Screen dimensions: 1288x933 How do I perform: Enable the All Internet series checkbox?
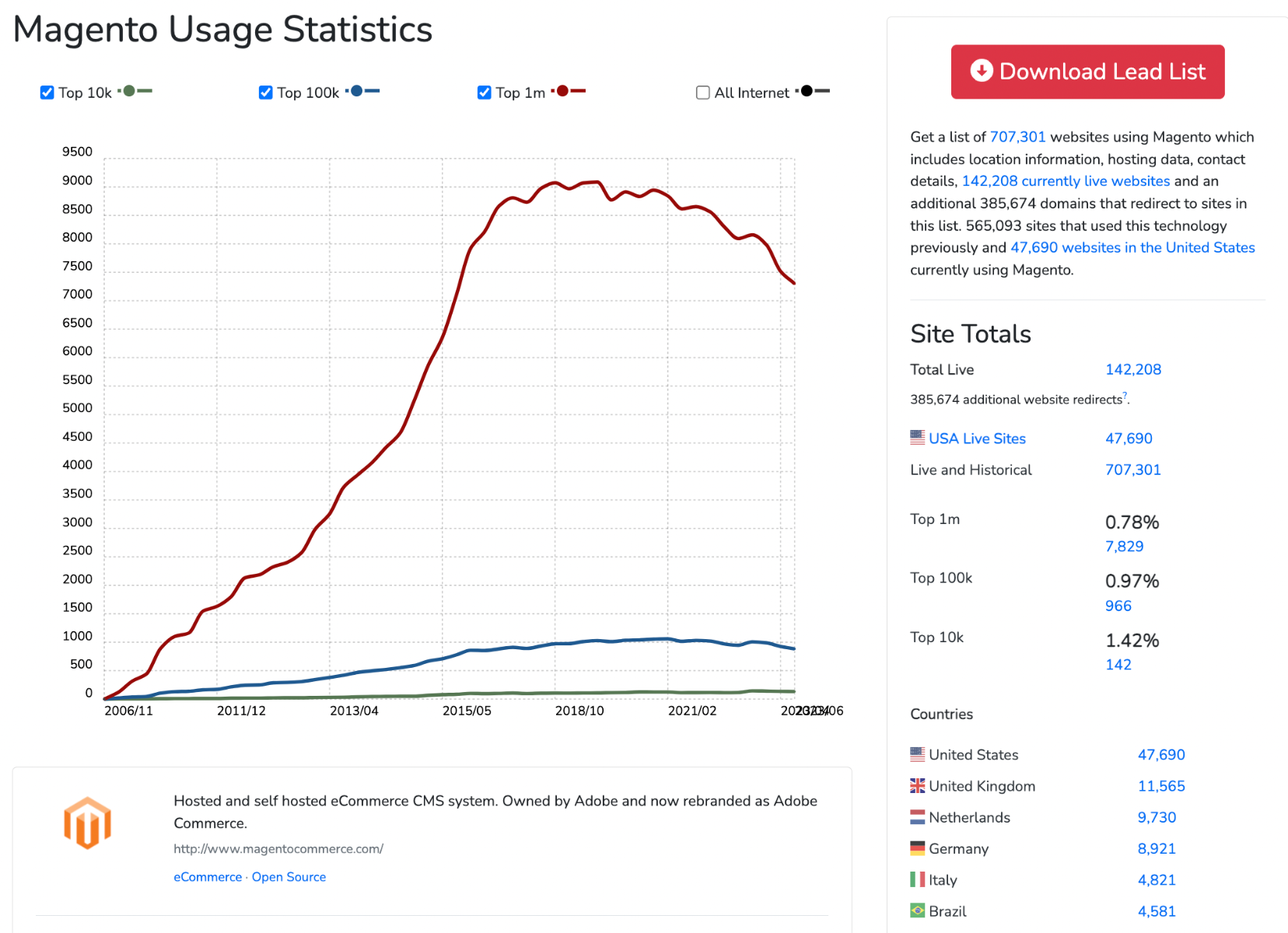pyautogui.click(x=702, y=93)
